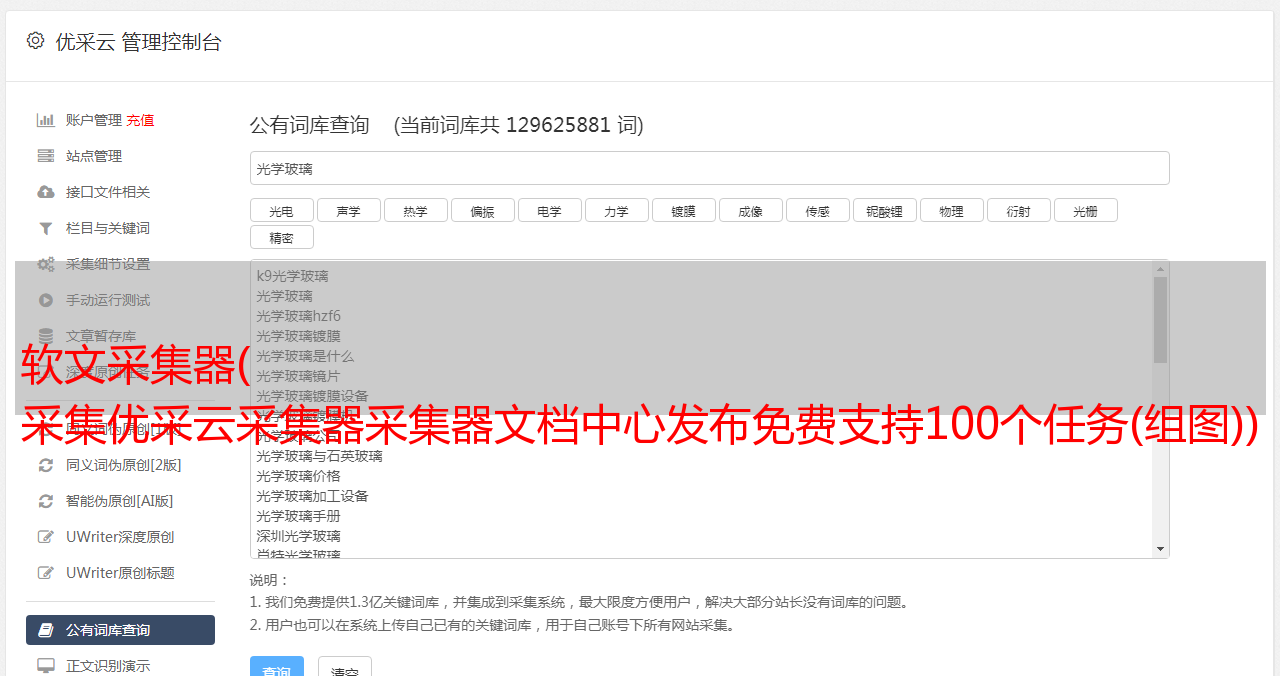Click the refresh icon beside 智能伪原创[AI版]
The width and height of the screenshot is (1280, 676).
[46, 501]
